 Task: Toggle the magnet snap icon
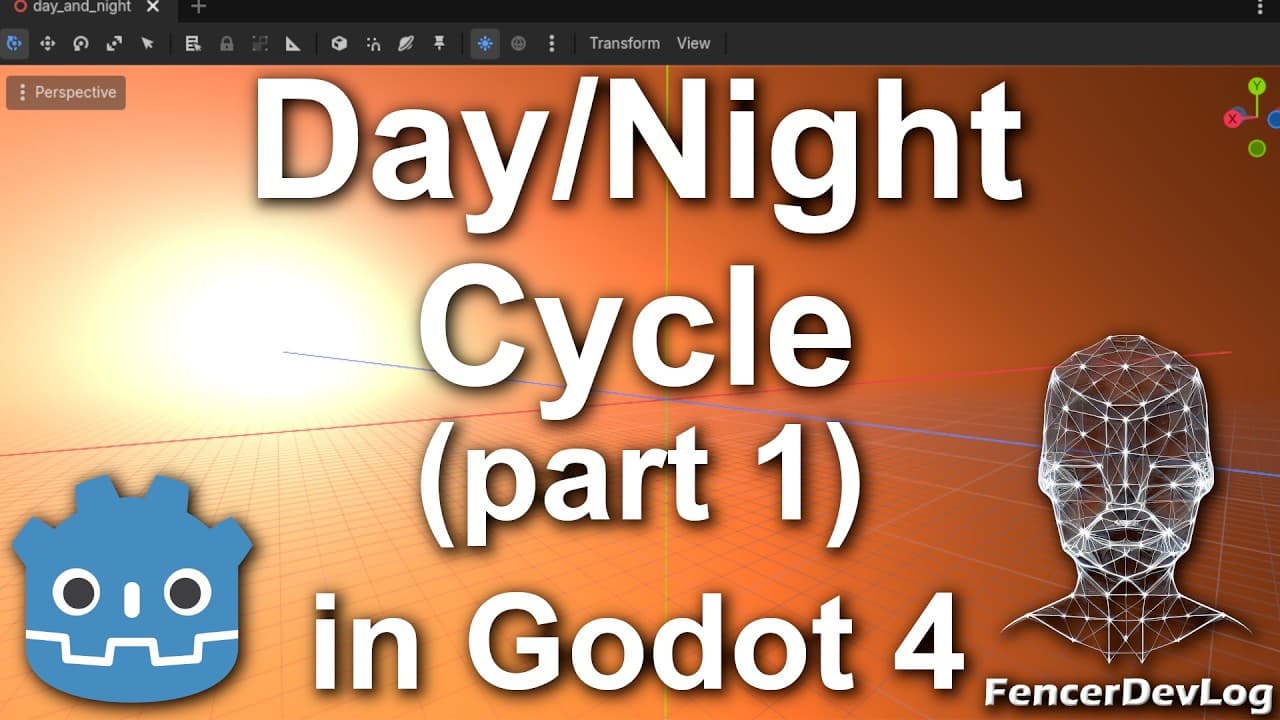tap(372, 44)
